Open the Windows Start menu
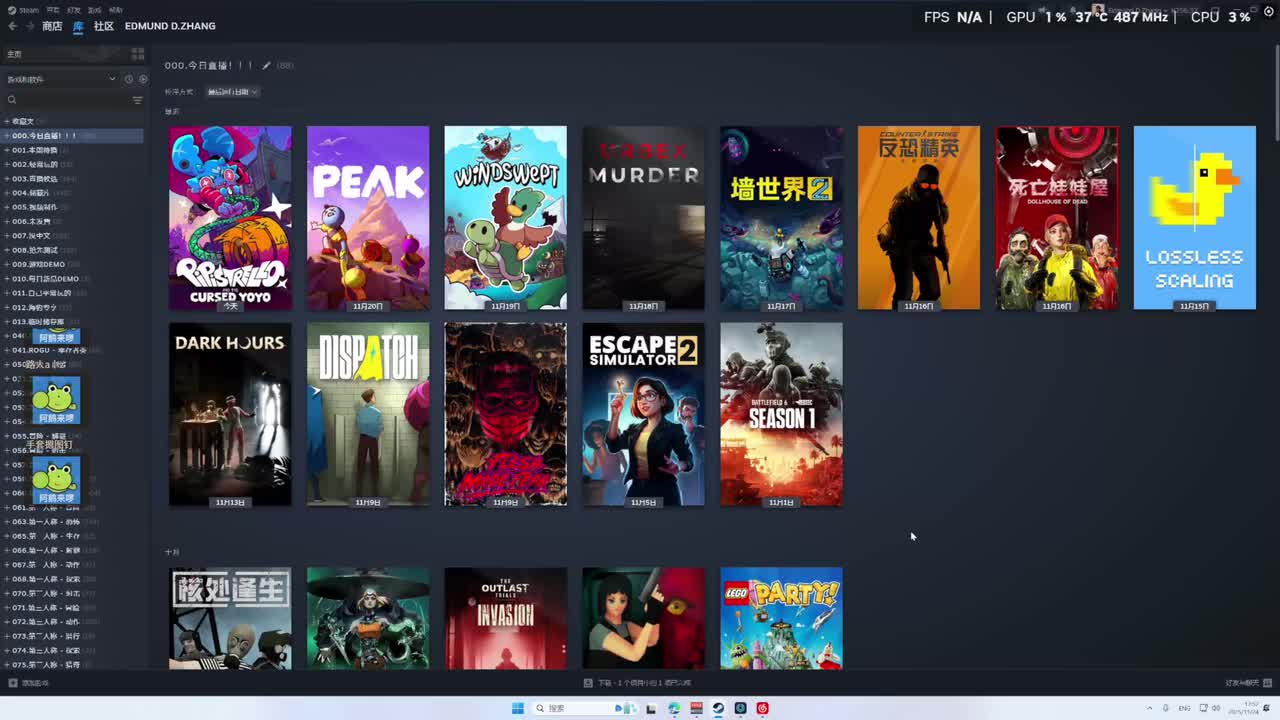Viewport: 1280px width, 720px height. pyautogui.click(x=517, y=708)
